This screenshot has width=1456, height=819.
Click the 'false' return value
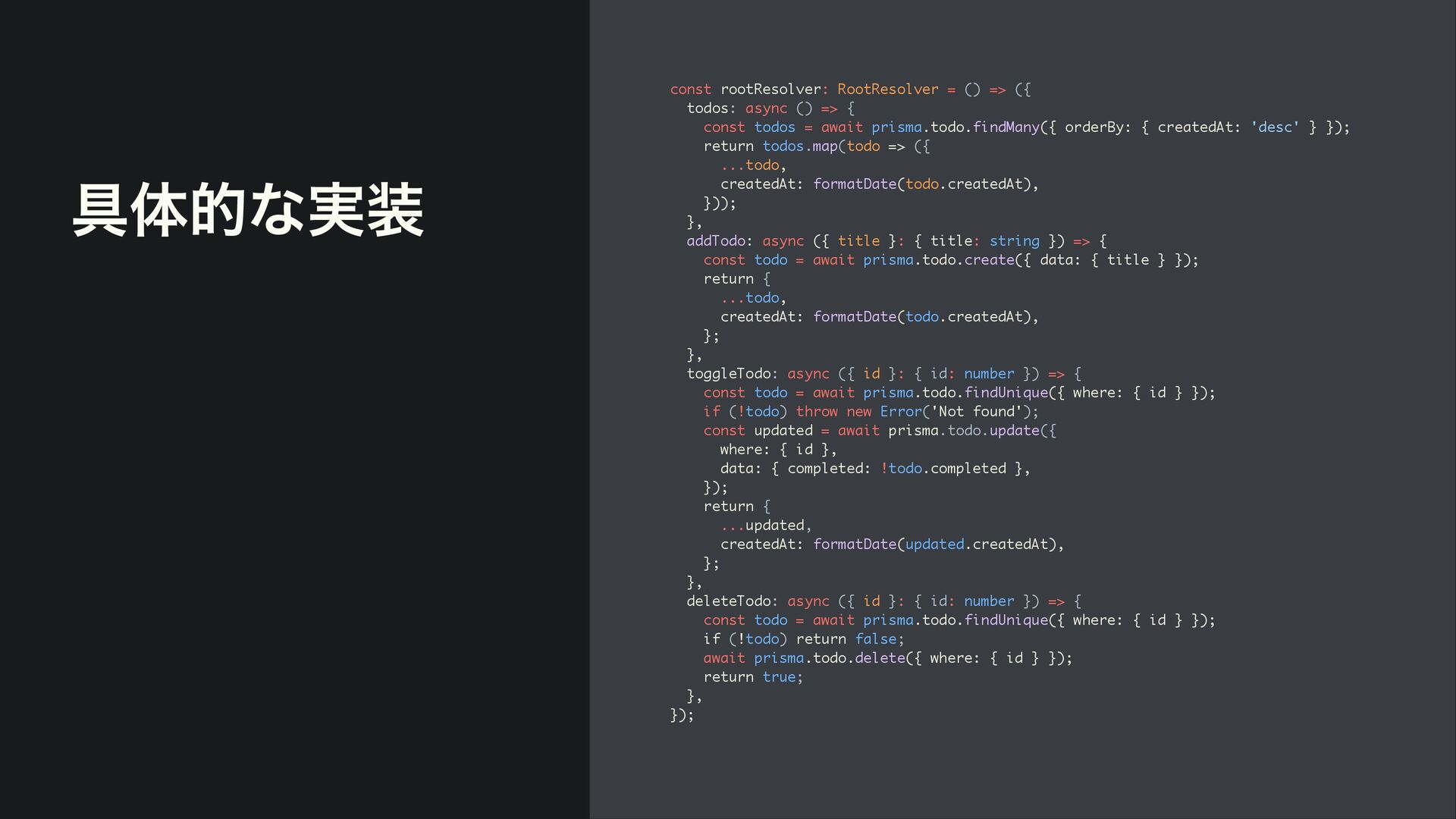(x=876, y=639)
